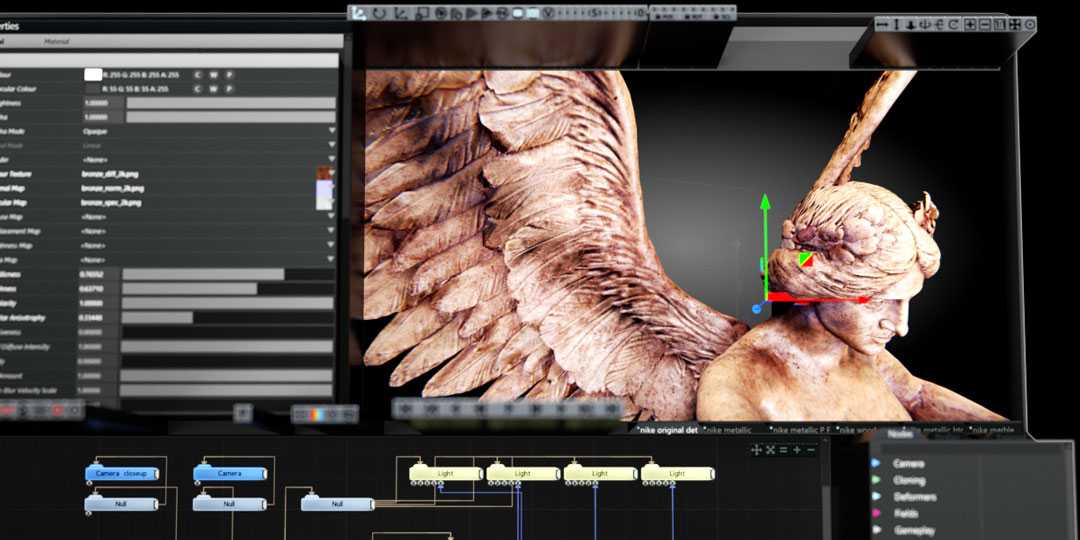Switch to the Material tab
Viewport: 1080px width, 540px height.
click(57, 42)
